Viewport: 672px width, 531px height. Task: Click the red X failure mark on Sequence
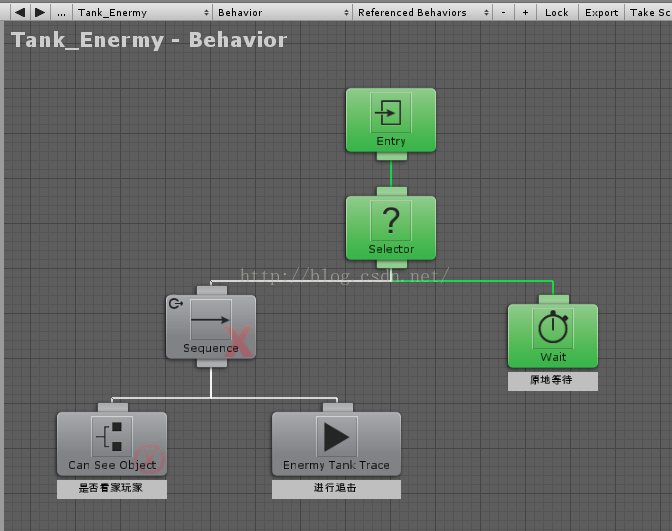point(238,342)
